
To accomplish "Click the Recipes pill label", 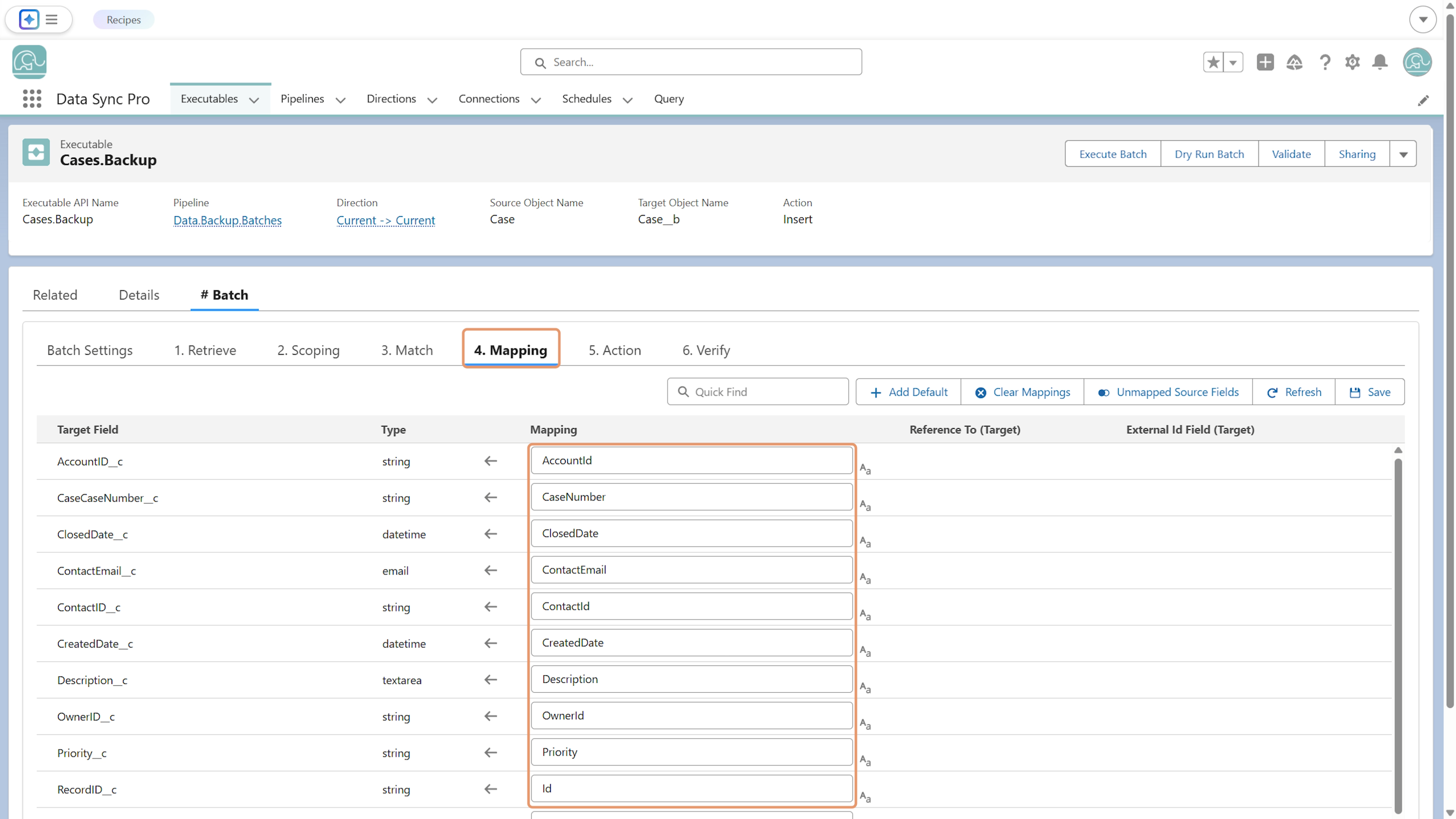I will tap(124, 20).
